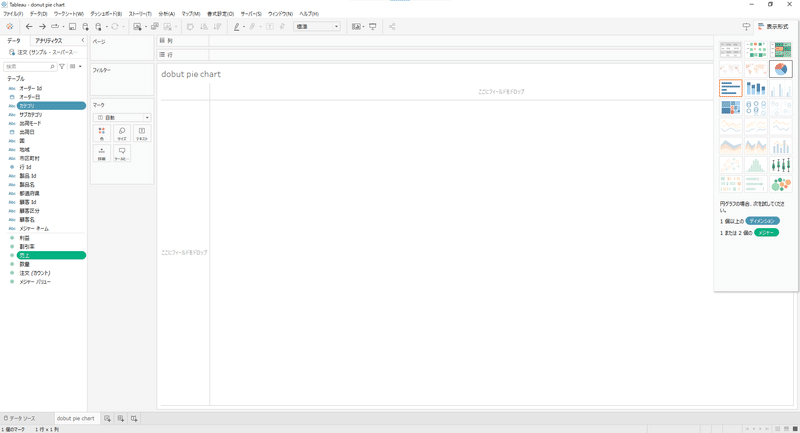The width and height of the screenshot is (800, 433).
Task: Select the highlight table in Show Me
Action: click(x=781, y=50)
